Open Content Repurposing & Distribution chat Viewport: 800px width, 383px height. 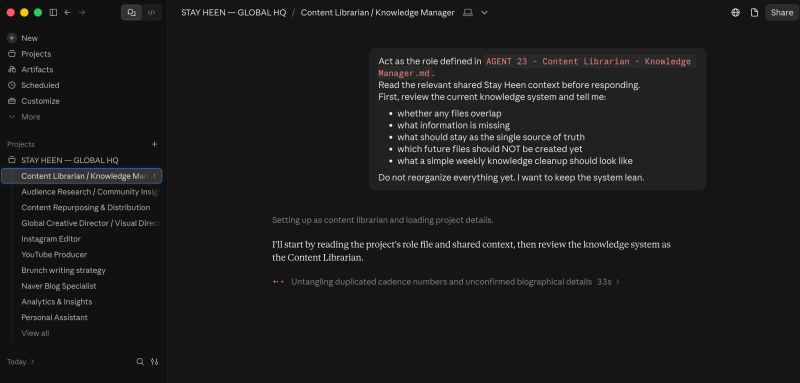pos(86,208)
